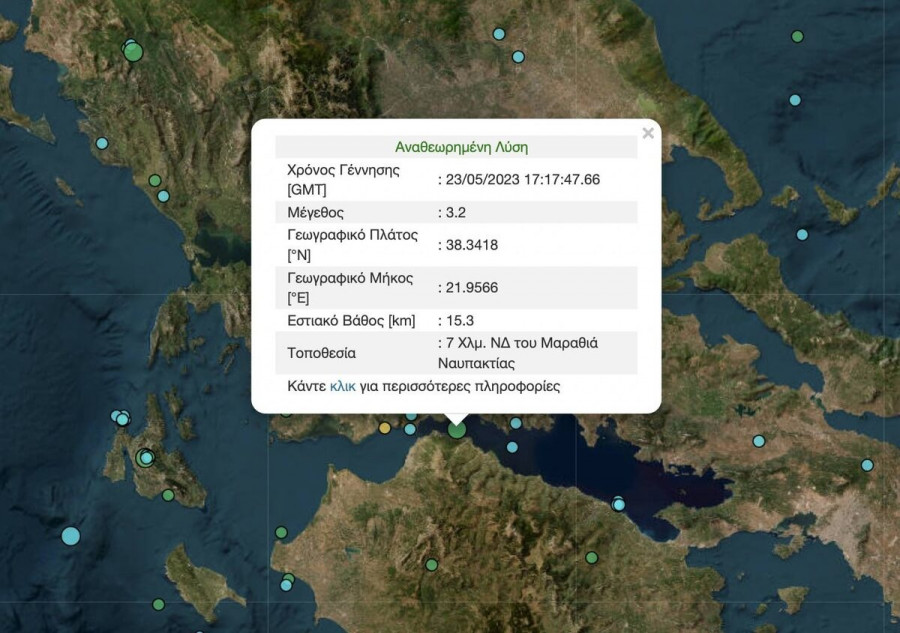Viewport: 900px width, 633px height.
Task: Select the large green marker under popup pointer
Action: pos(457,429)
